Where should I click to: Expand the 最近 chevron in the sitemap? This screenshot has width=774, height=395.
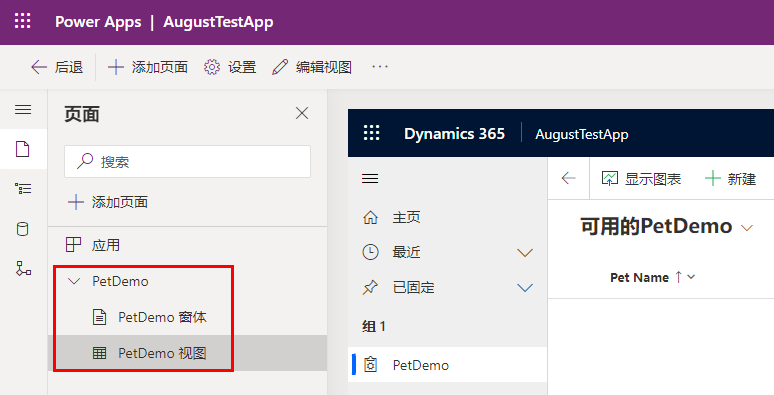(525, 253)
